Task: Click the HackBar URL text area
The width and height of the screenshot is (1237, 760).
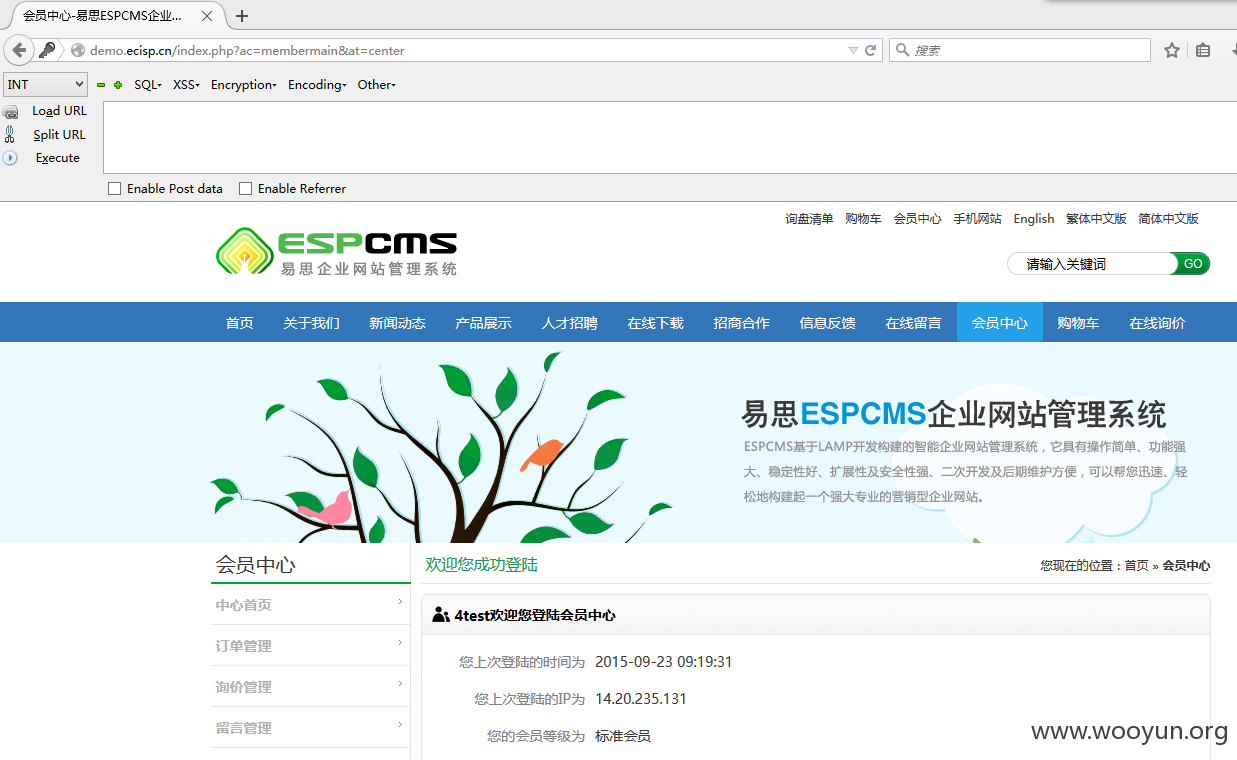Action: point(668,137)
